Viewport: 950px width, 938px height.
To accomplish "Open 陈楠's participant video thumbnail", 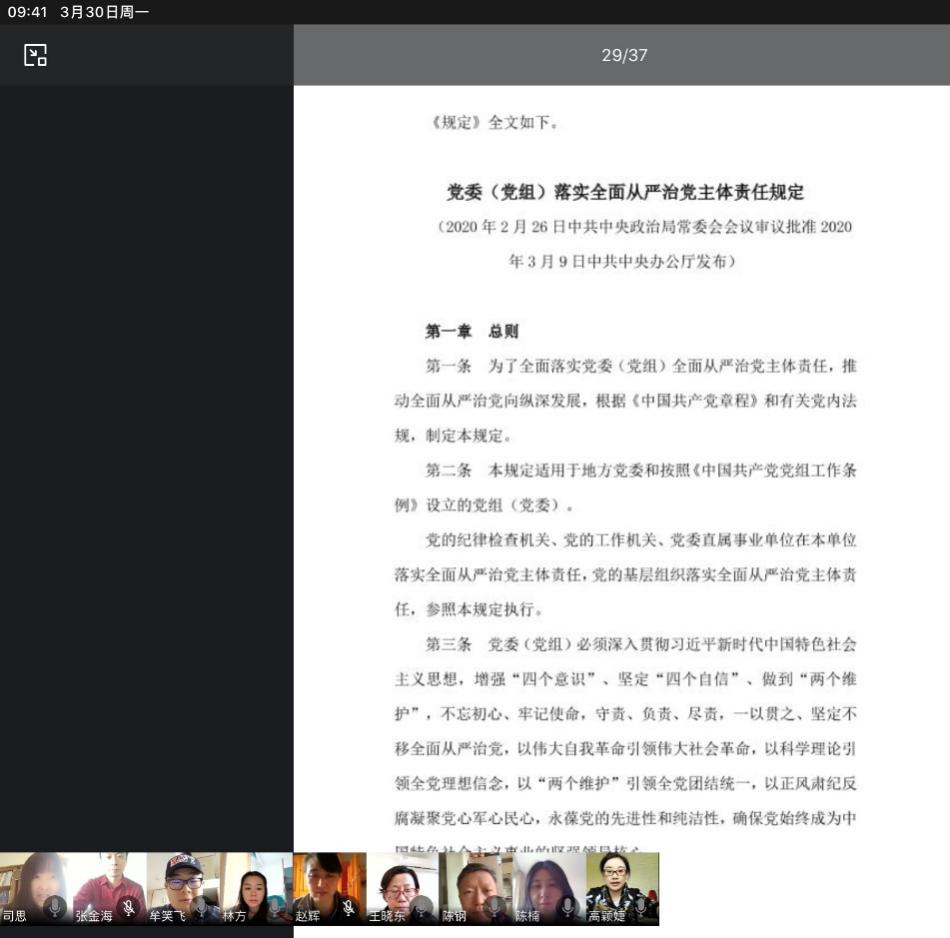I will click(550, 888).
